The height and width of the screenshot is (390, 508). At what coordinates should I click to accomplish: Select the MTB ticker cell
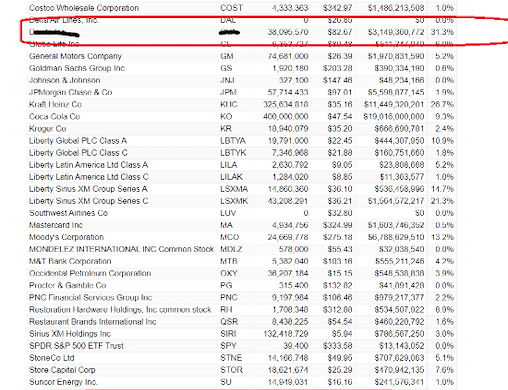[229, 261]
